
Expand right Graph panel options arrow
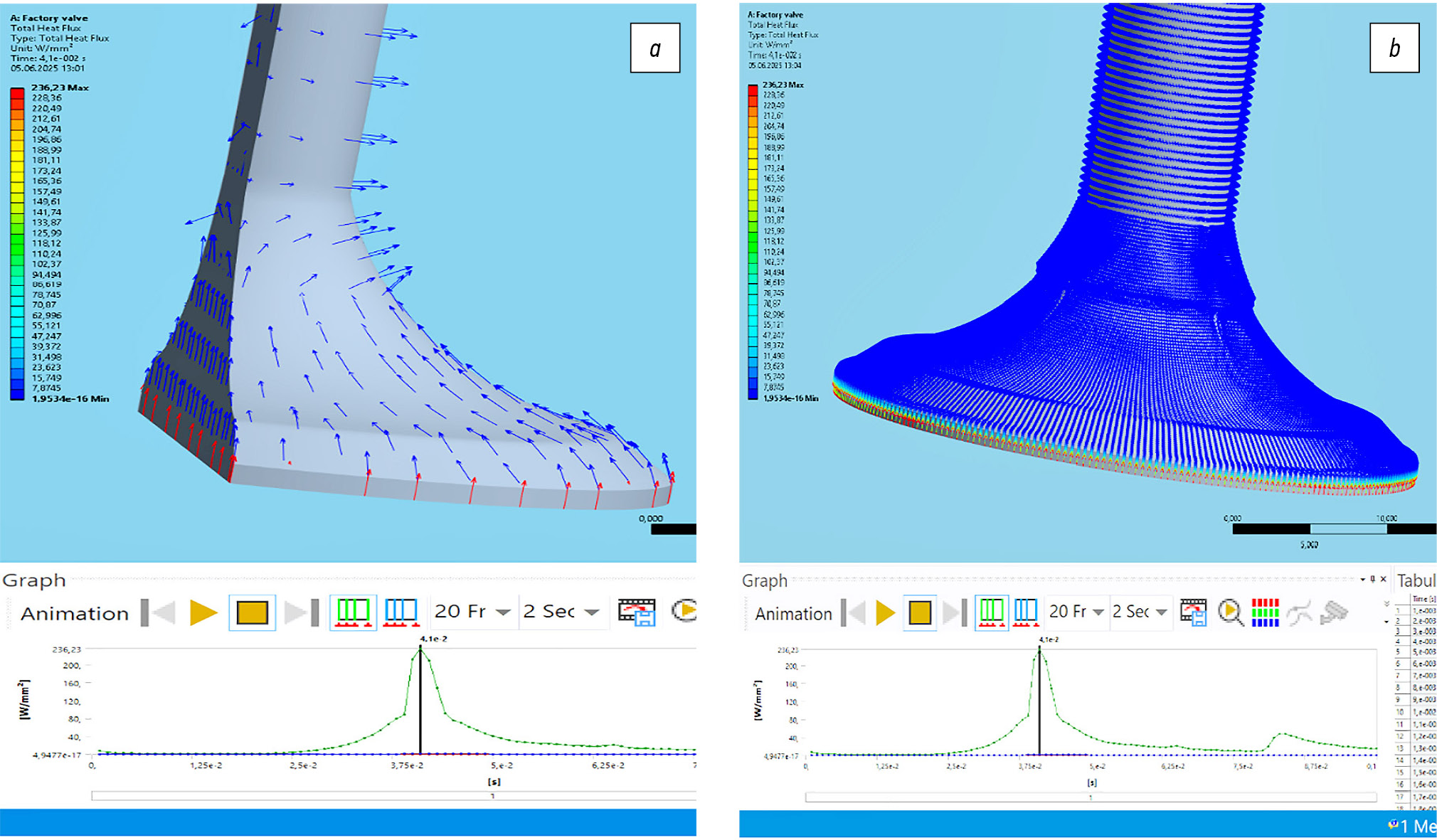coord(1362,580)
